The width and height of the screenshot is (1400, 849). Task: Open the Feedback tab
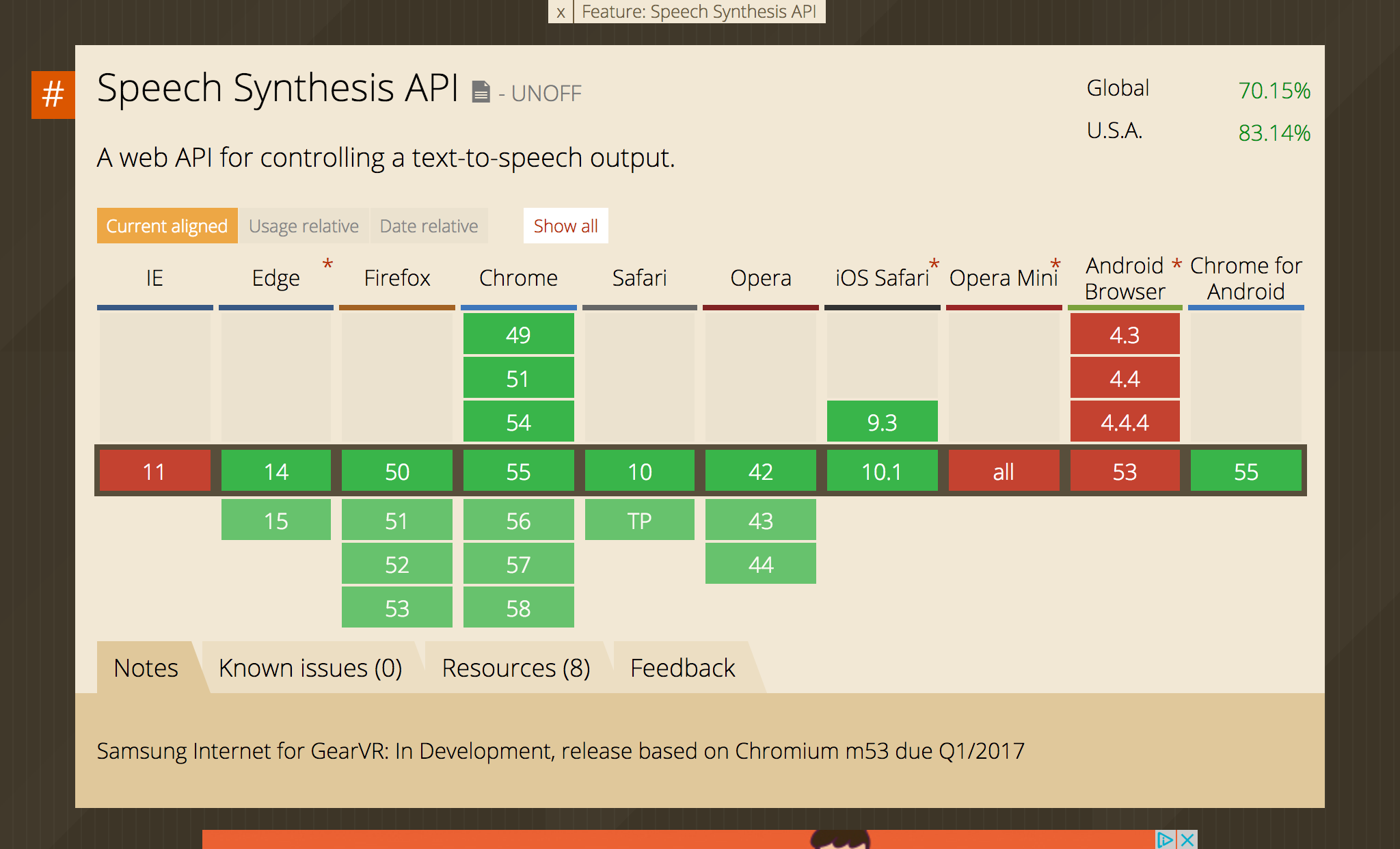tap(683, 668)
